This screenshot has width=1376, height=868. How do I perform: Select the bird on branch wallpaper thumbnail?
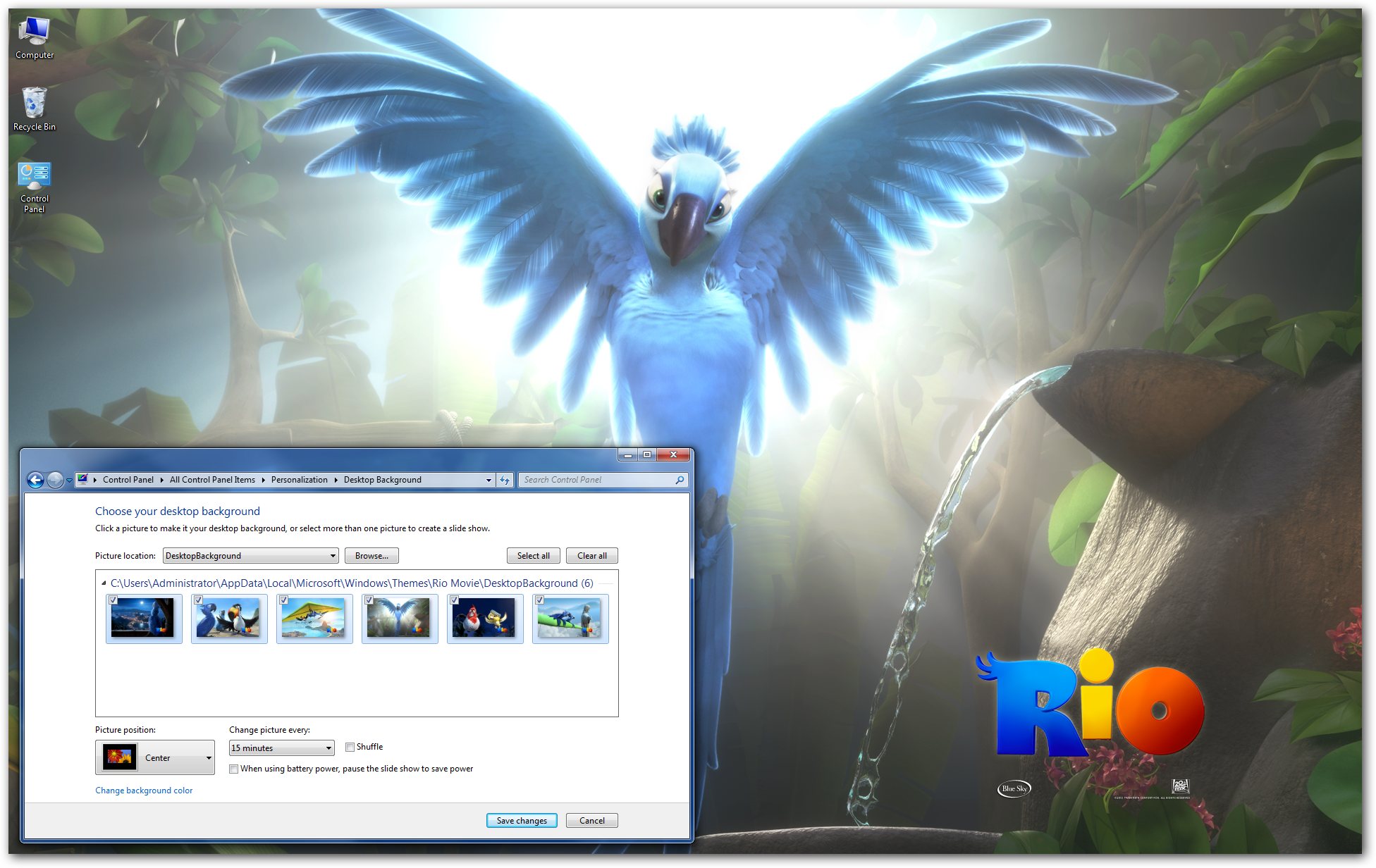pyautogui.click(x=570, y=619)
